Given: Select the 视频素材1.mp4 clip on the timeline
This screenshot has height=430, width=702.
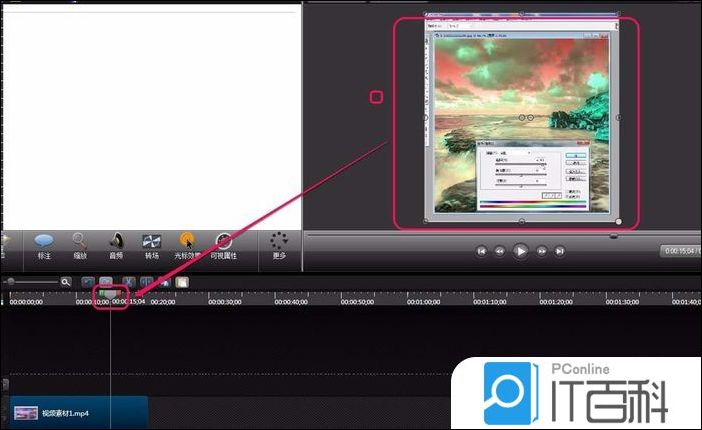Looking at the screenshot, I should click(79, 413).
